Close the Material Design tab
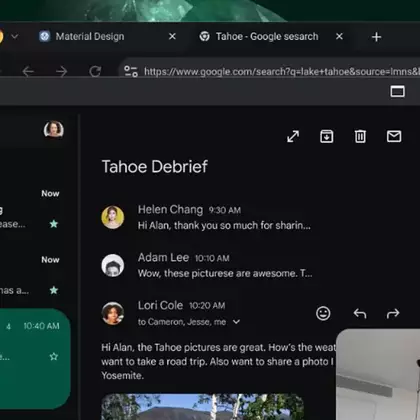This screenshot has height=420, width=420. pos(172,36)
